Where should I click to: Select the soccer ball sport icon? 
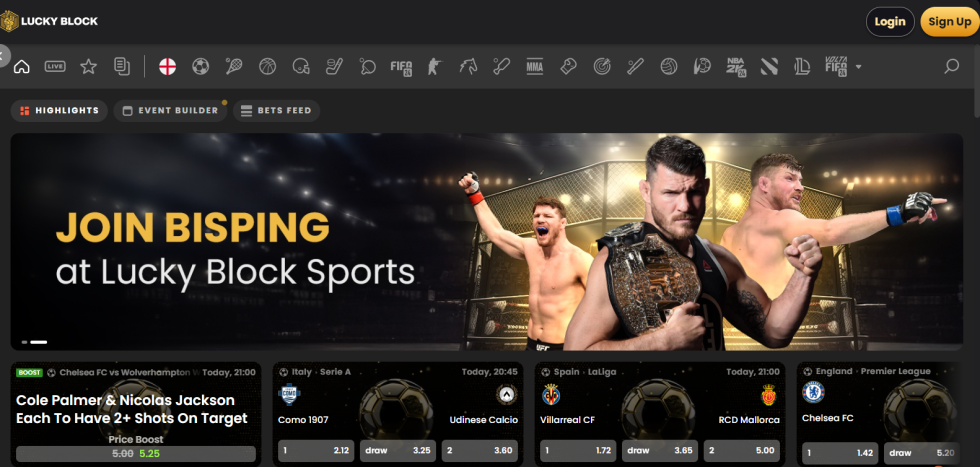click(x=200, y=67)
